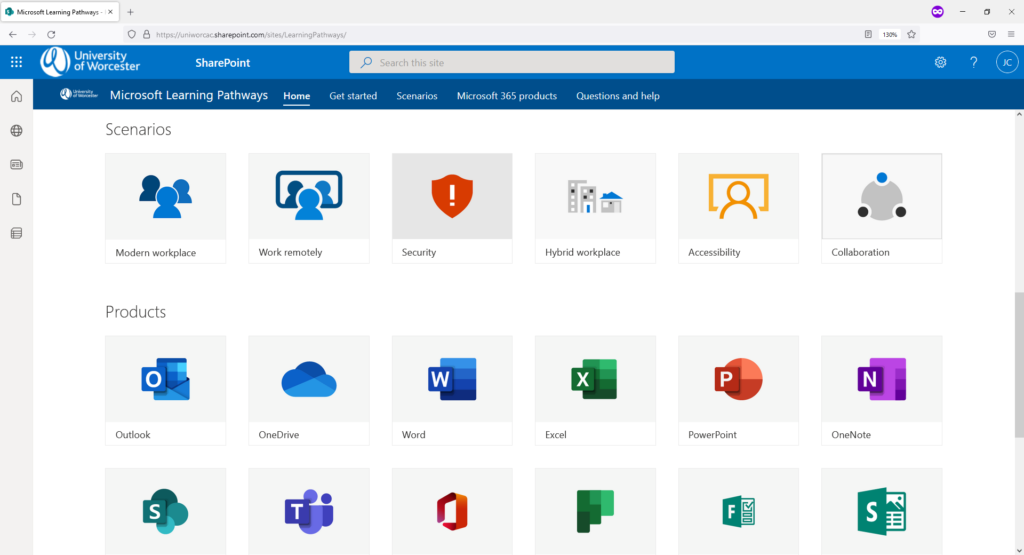Image resolution: width=1024 pixels, height=555 pixels.
Task: Click the site security shield icon
Action: tap(132, 35)
